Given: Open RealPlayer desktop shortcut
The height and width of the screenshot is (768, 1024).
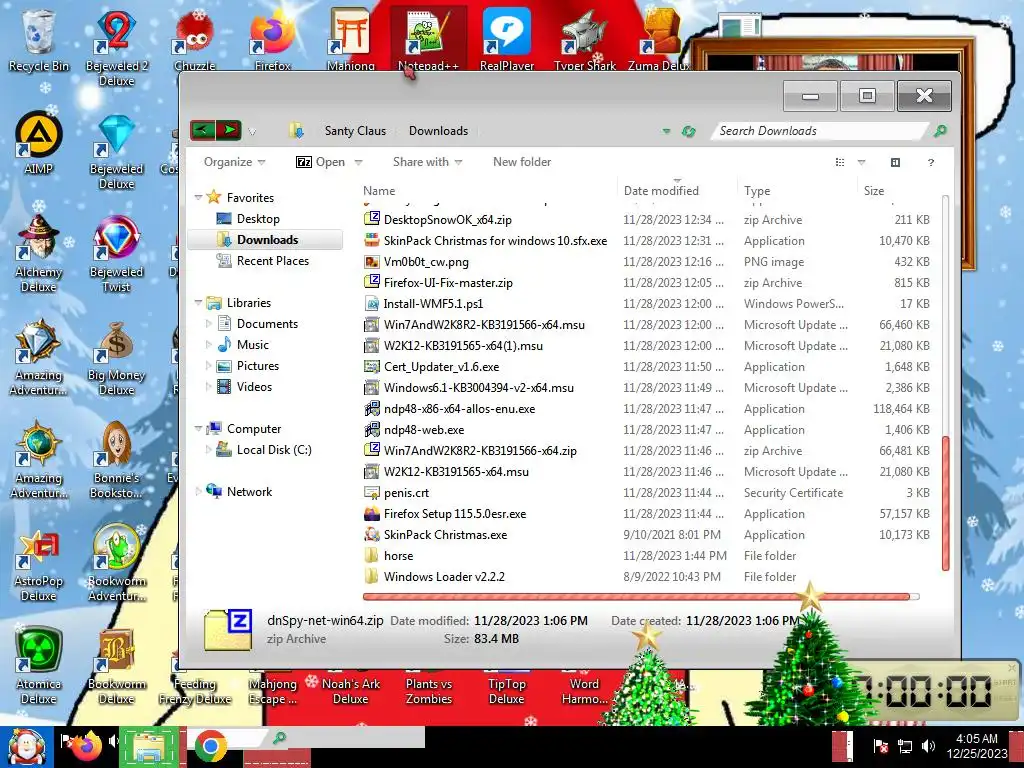Looking at the screenshot, I should point(507,40).
